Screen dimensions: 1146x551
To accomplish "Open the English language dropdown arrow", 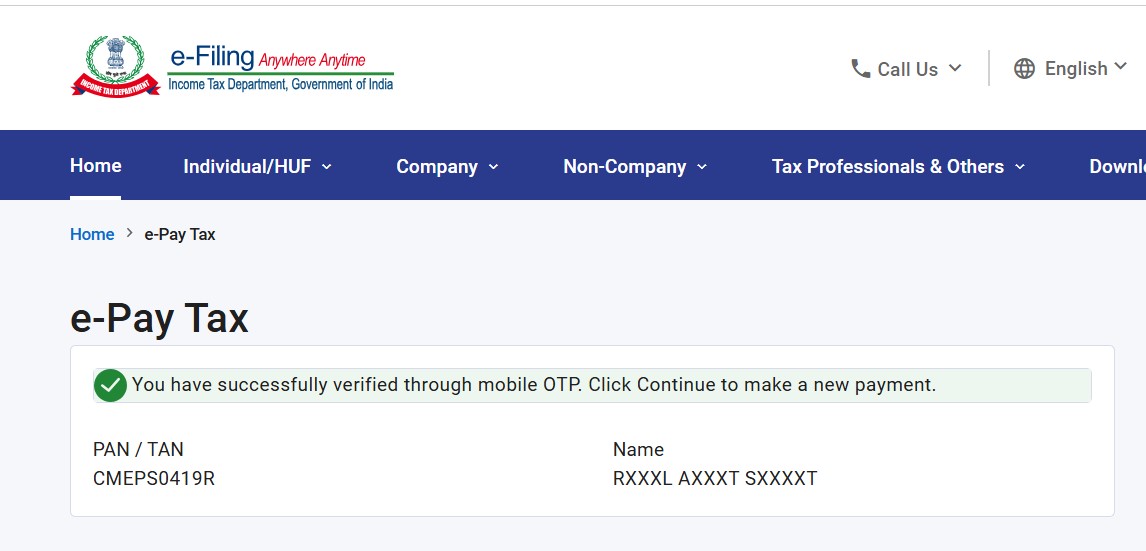I will click(x=1121, y=67).
